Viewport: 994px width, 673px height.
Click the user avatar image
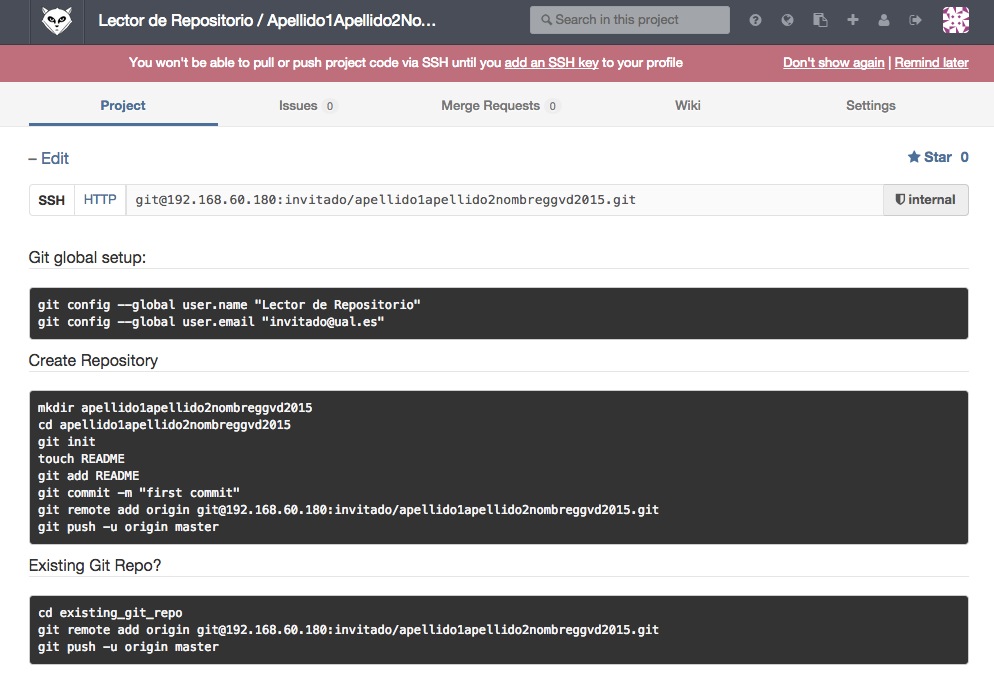tap(955, 20)
